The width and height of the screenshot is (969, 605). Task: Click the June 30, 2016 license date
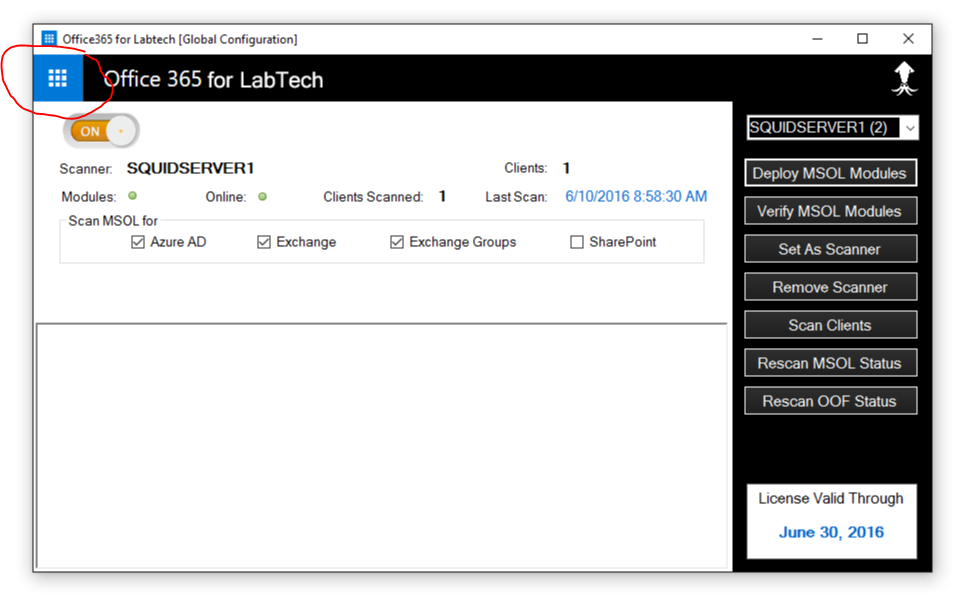coord(831,532)
